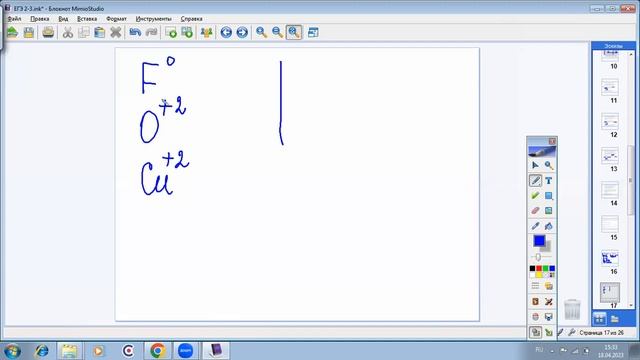640x360 pixels.
Task: Choose the eraser tool in palette
Action: pyautogui.click(x=535, y=211)
